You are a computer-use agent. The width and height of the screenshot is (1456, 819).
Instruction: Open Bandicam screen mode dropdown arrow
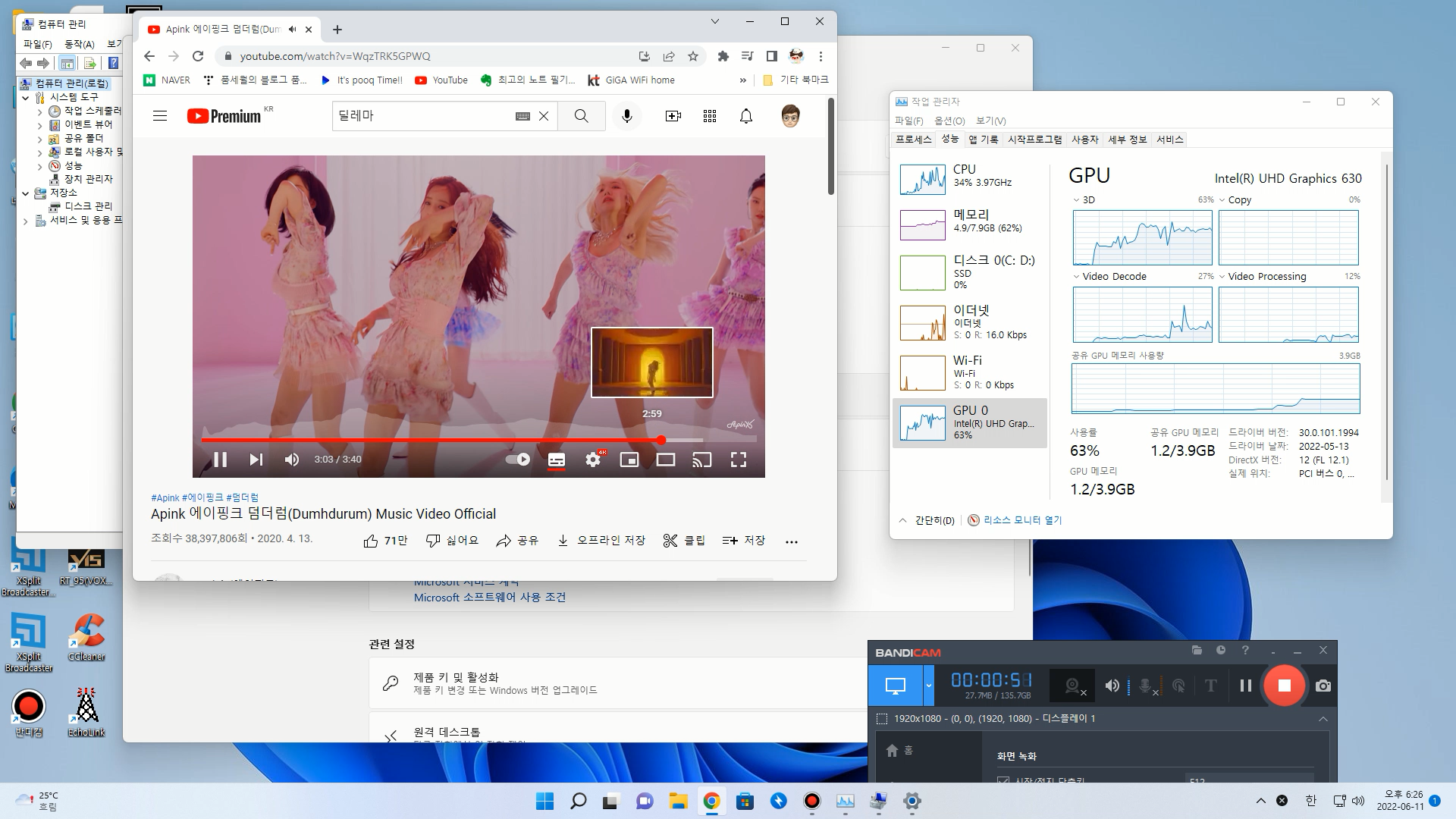(929, 686)
